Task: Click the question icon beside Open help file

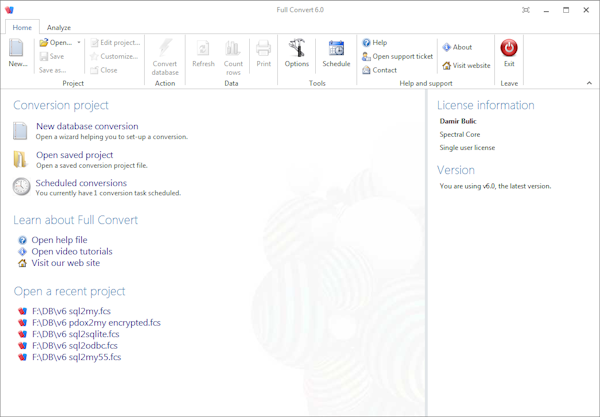Action: click(x=23, y=240)
